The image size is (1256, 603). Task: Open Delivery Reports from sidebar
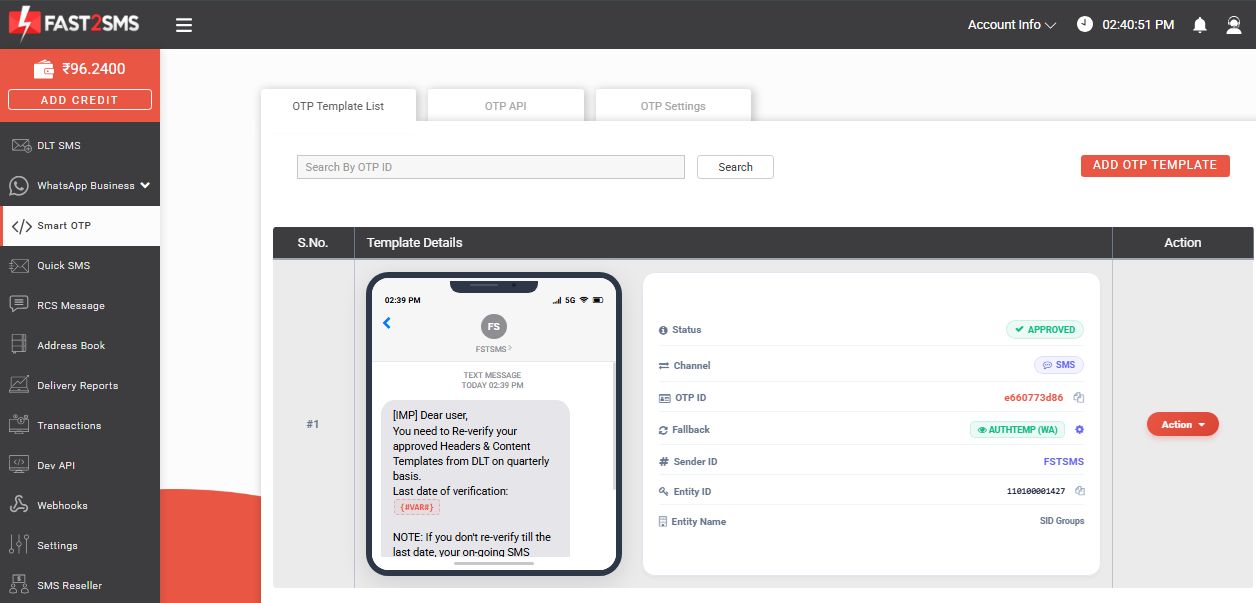(x=80, y=386)
